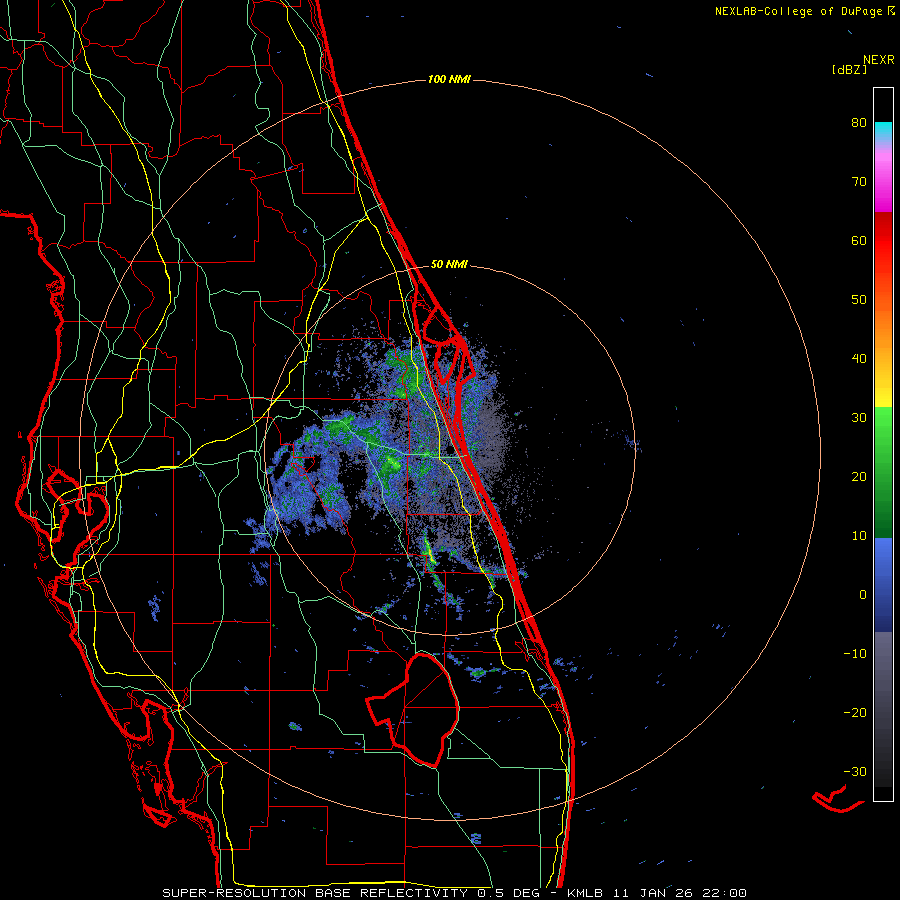
Task: Click the 40 value on the dBZ scale
Action: pyautogui.click(x=859, y=359)
